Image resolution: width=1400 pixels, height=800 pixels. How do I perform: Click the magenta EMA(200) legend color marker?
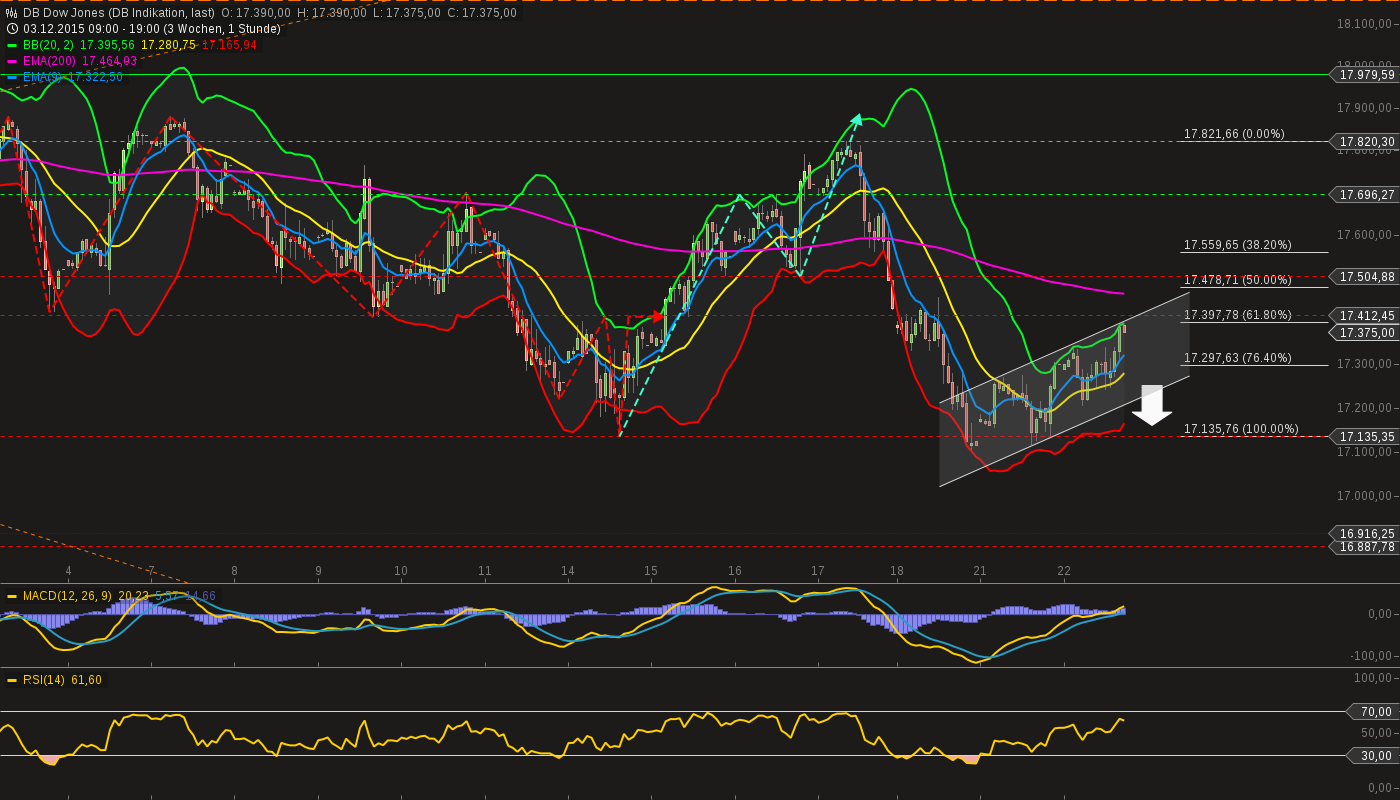coord(12,61)
